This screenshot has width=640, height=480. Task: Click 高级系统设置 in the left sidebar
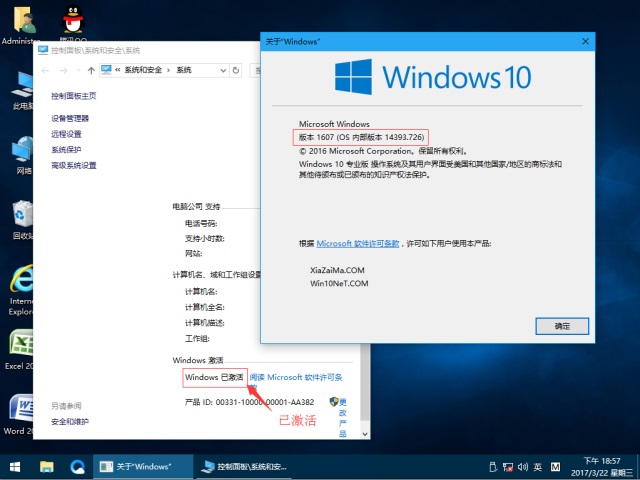click(74, 165)
